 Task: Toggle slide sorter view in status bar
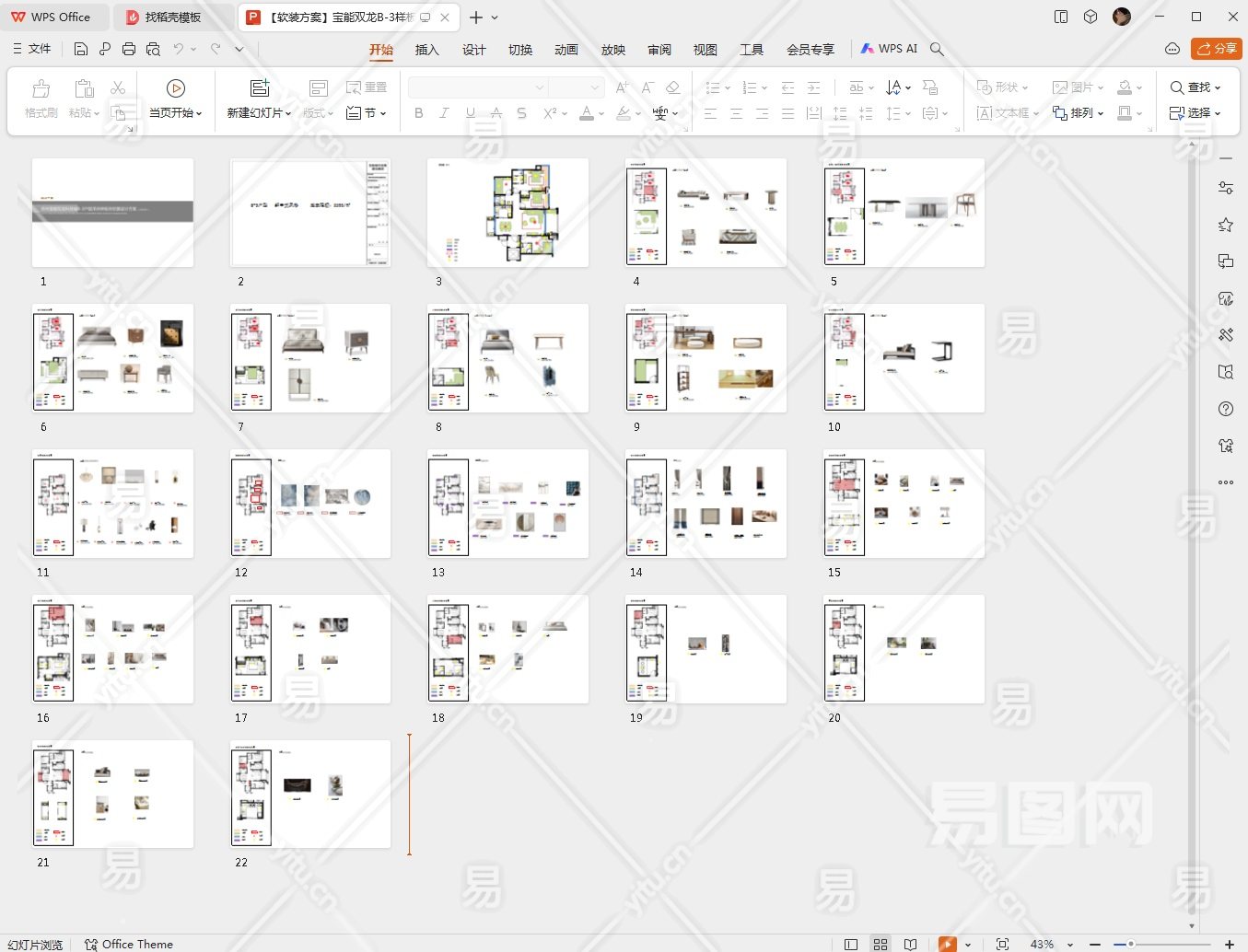click(x=881, y=944)
